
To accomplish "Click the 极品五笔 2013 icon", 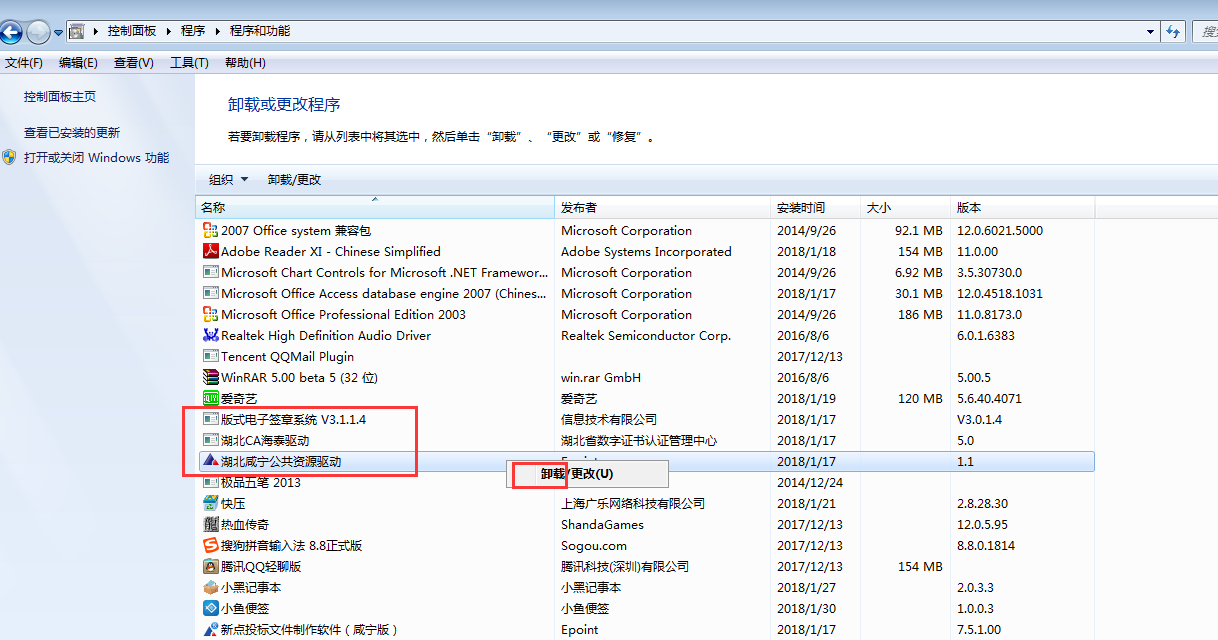I will (x=210, y=482).
